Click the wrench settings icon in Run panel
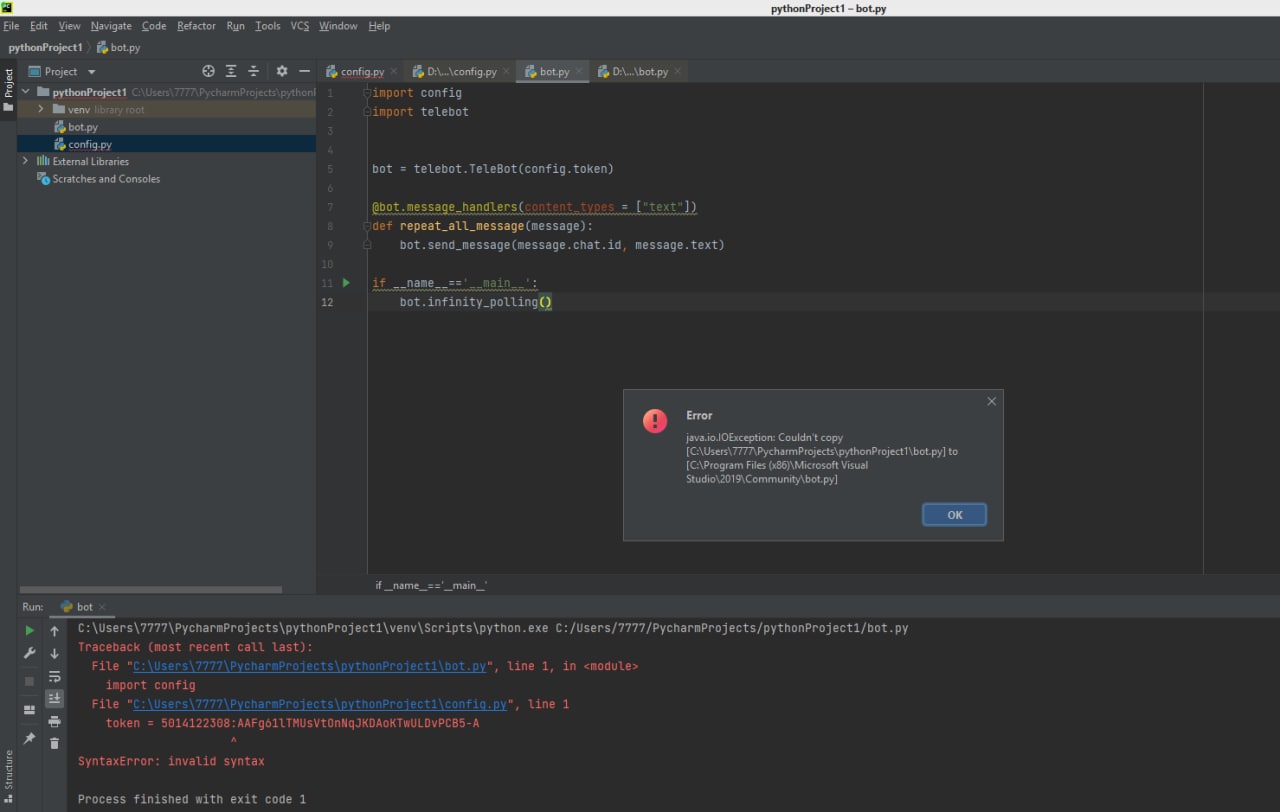This screenshot has width=1280, height=812. 29,654
